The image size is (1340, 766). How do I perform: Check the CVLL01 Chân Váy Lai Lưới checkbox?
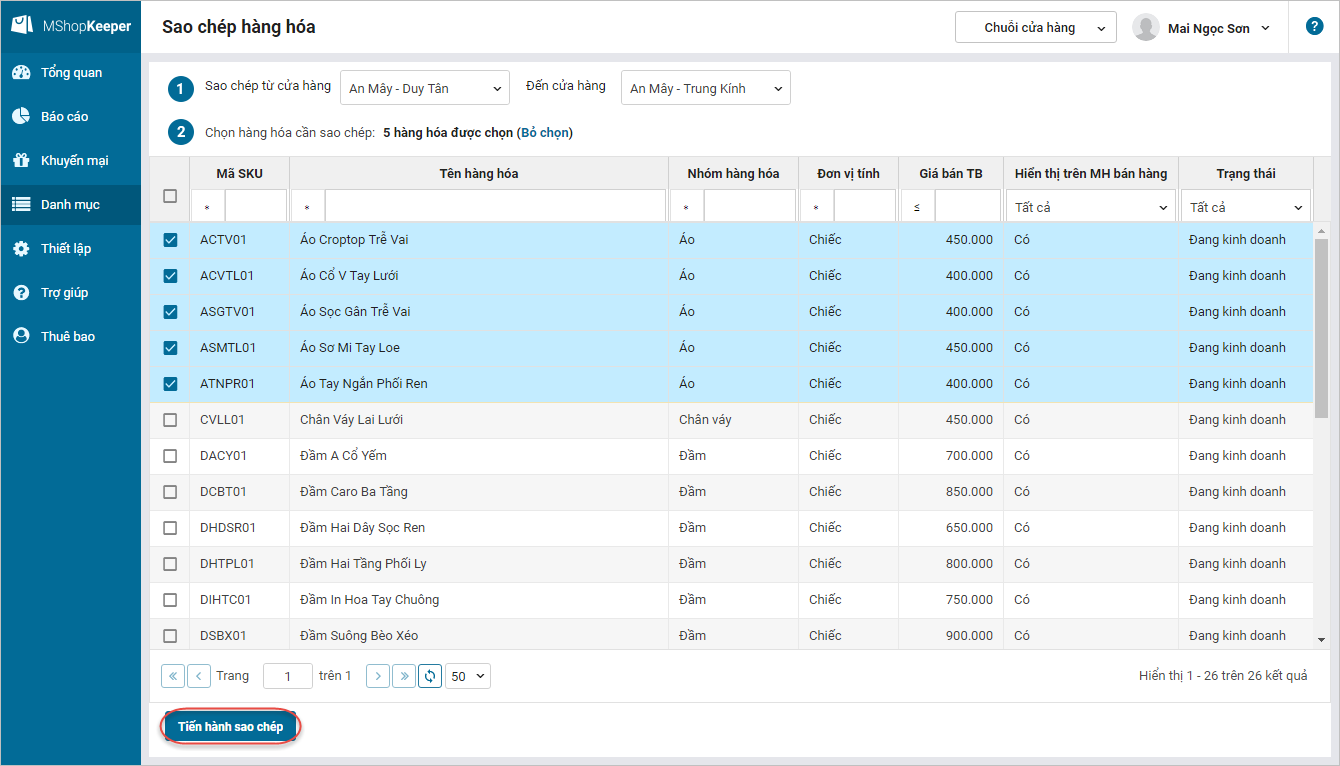tap(170, 420)
